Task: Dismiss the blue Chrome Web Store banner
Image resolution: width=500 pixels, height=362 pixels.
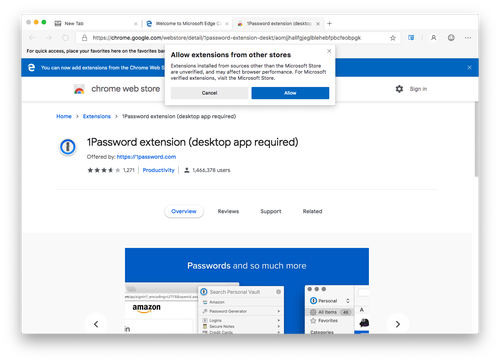Action: [x=469, y=67]
